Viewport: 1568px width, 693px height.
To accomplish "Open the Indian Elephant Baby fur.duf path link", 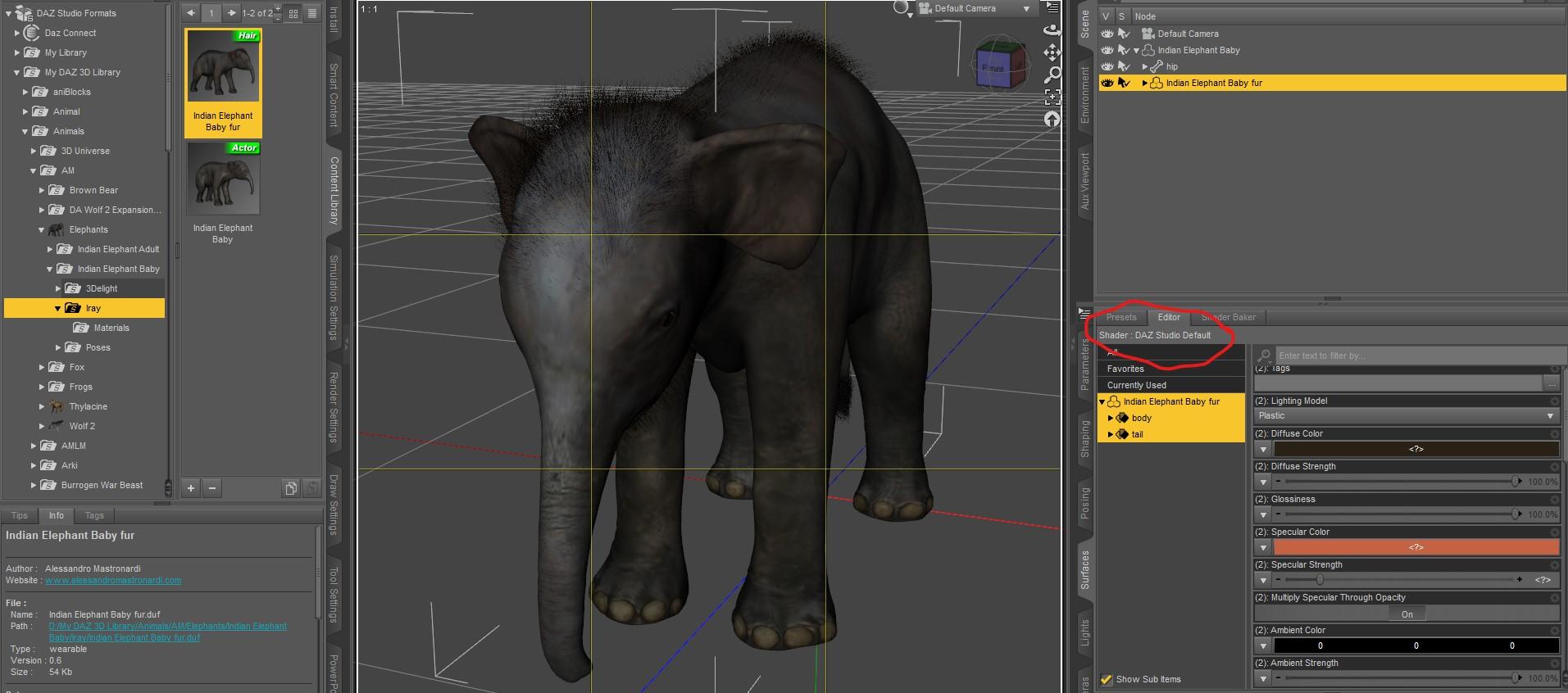I will 167,632.
